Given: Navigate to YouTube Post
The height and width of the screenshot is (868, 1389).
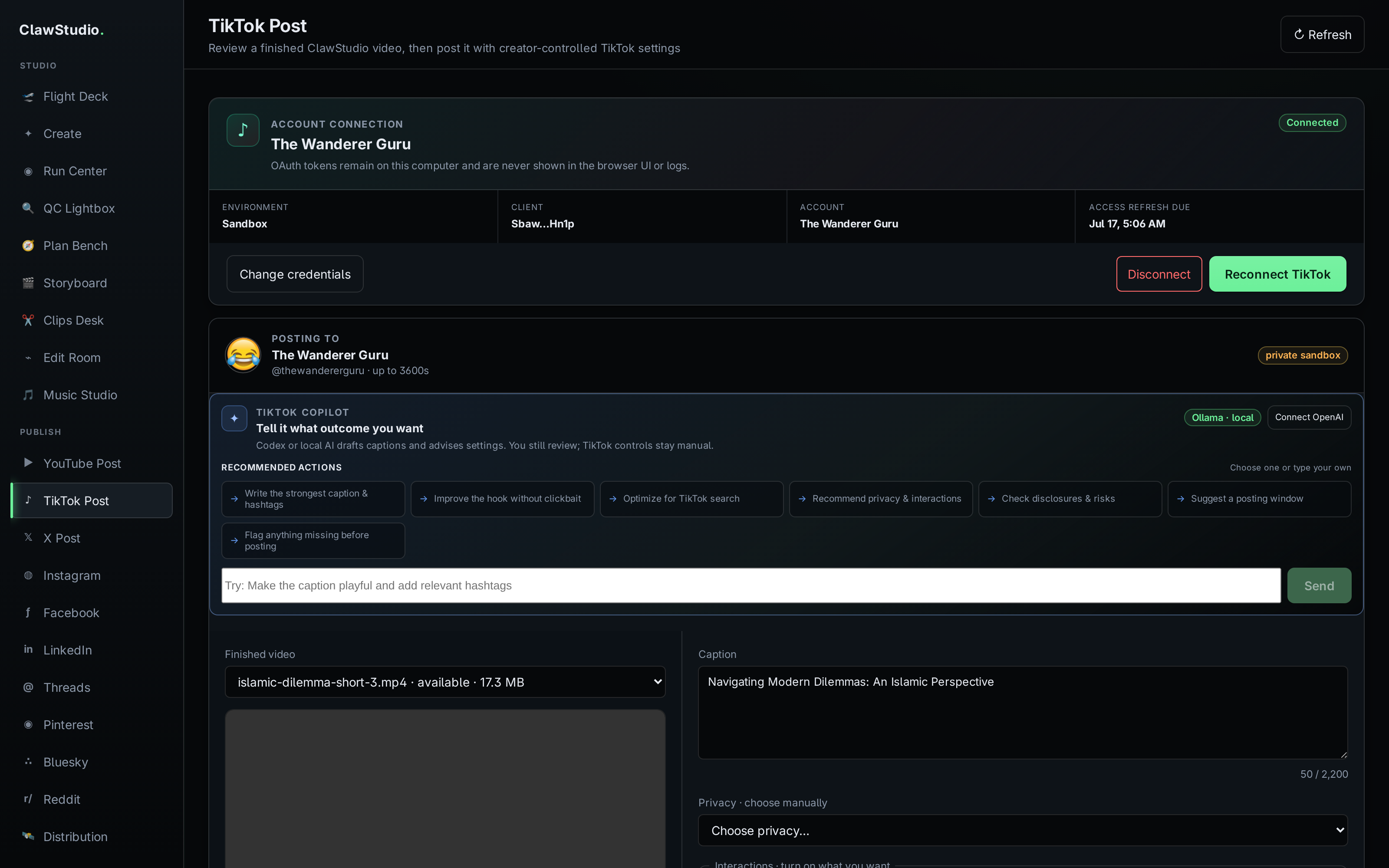Looking at the screenshot, I should 92,463.
